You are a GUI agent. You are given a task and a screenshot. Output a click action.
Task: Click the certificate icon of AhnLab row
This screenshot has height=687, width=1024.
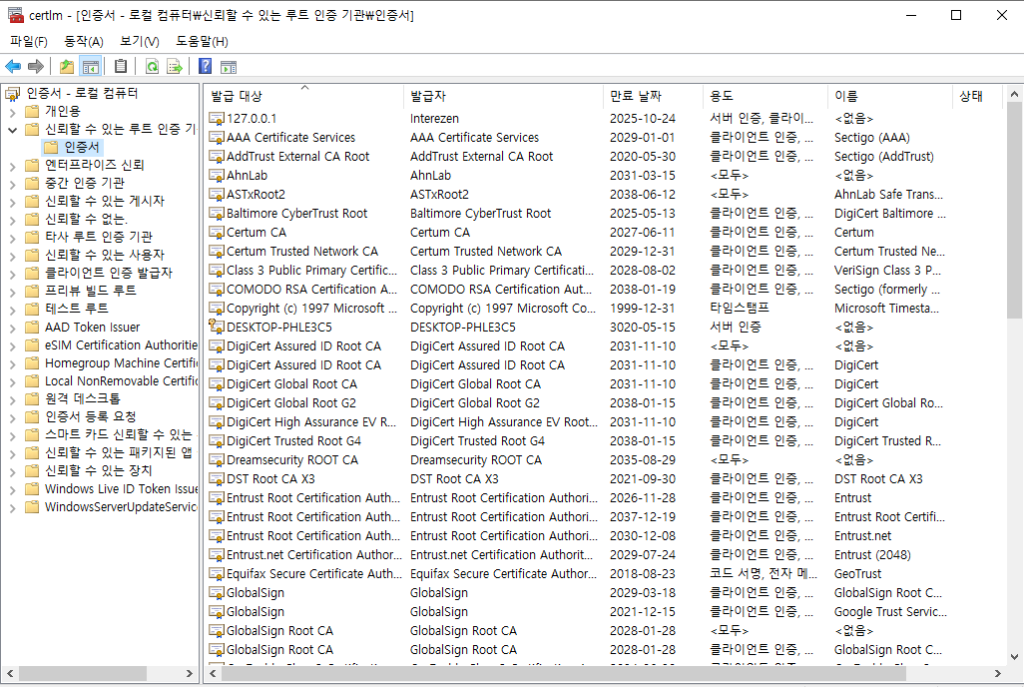coord(216,176)
